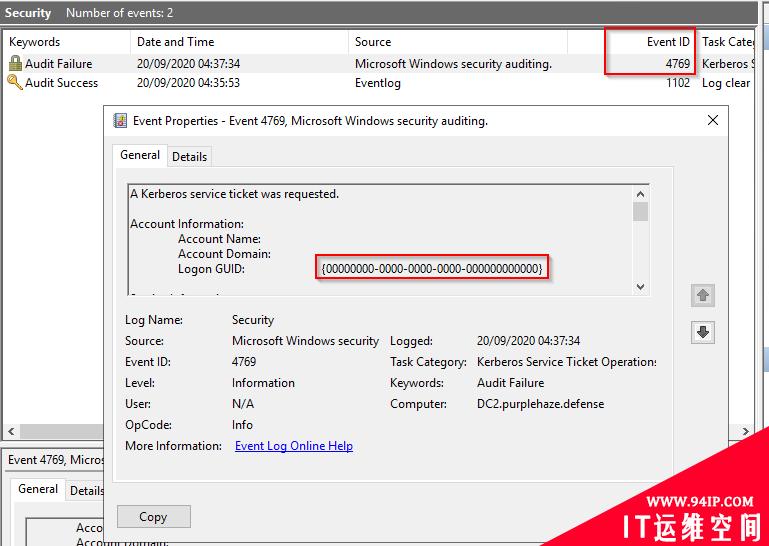Select the Audit Success event row
Viewport: 769px width, 546px height.
[379, 82]
